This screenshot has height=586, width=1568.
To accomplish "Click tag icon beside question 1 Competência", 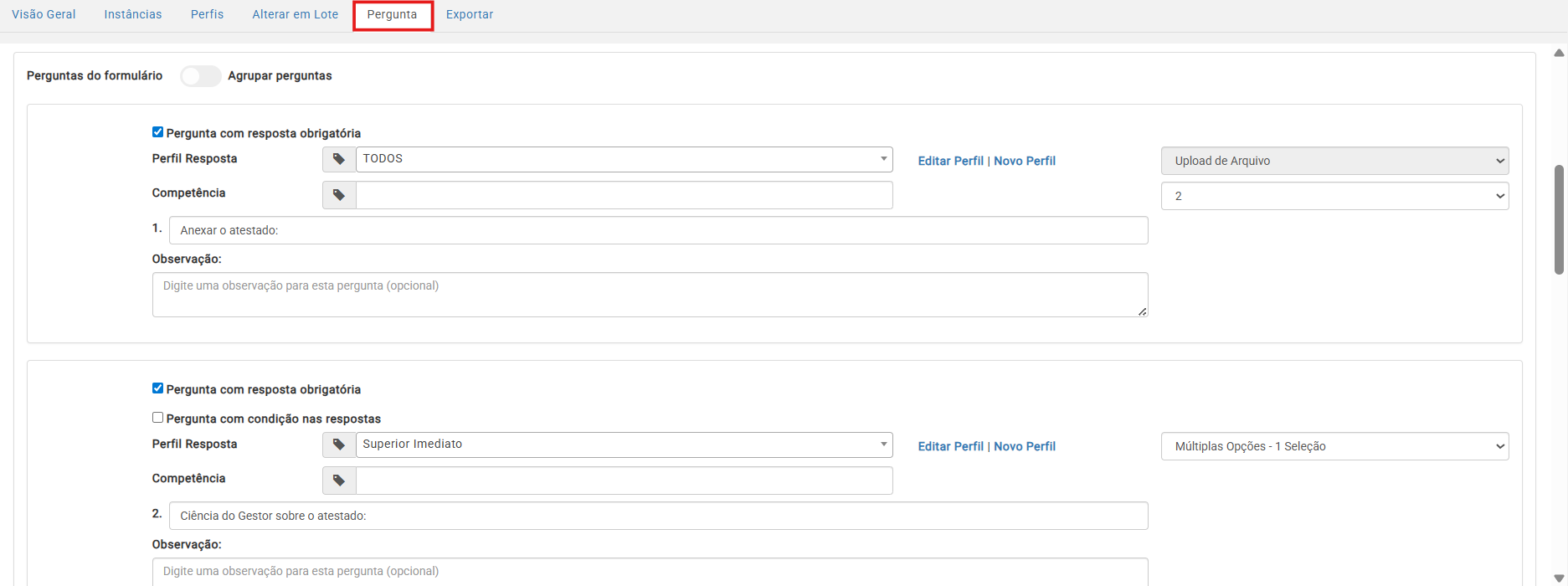I will tap(339, 195).
